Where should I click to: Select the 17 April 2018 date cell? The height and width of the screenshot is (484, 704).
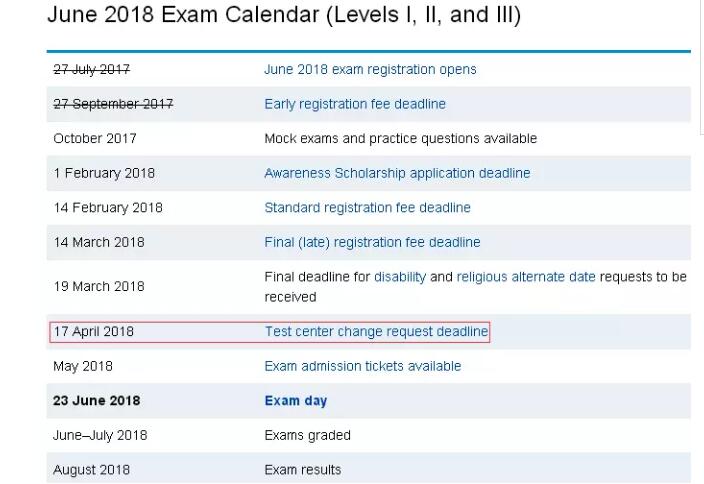[x=94, y=331]
